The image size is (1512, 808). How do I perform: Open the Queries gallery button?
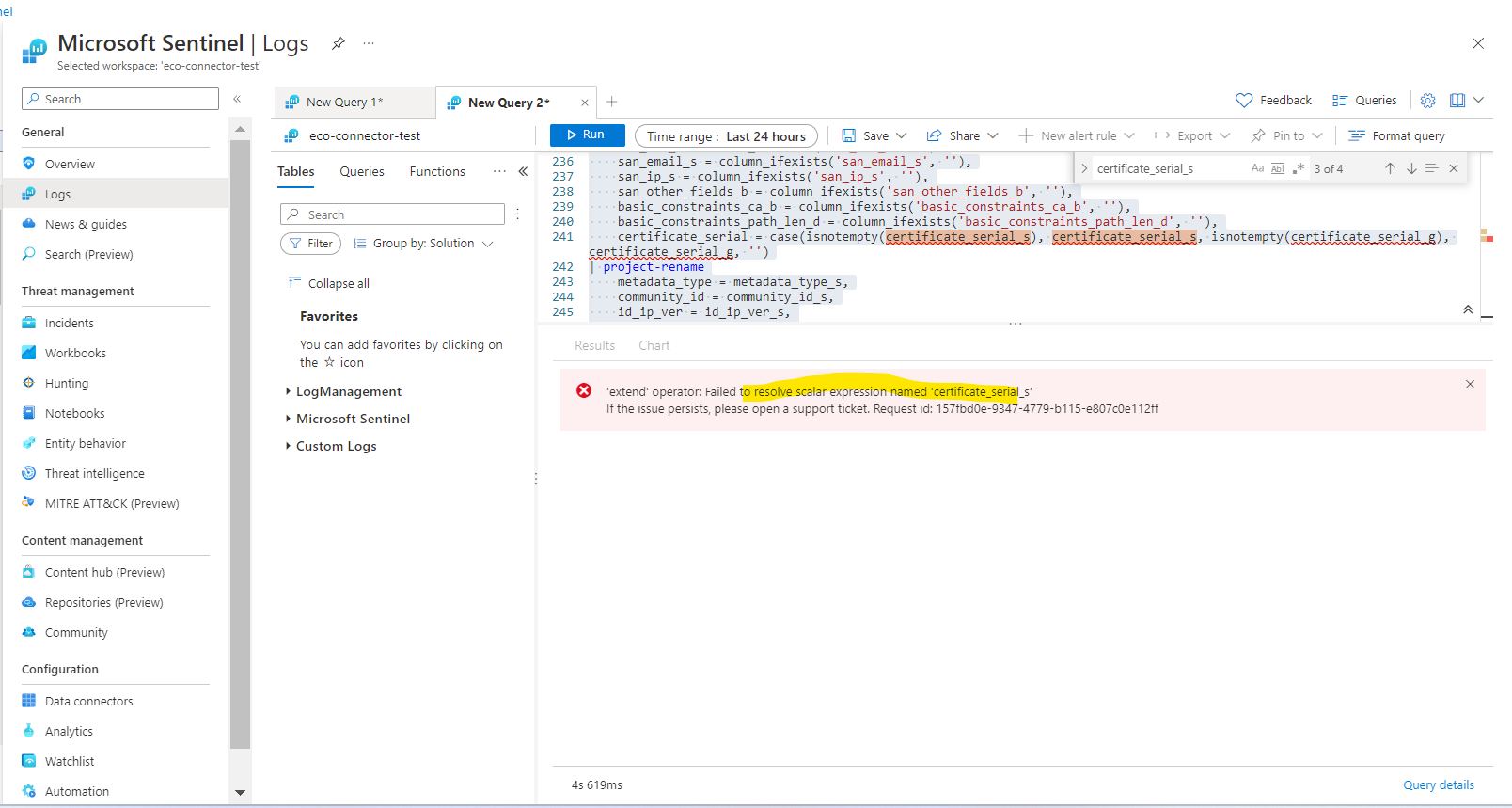pyautogui.click(x=1364, y=101)
